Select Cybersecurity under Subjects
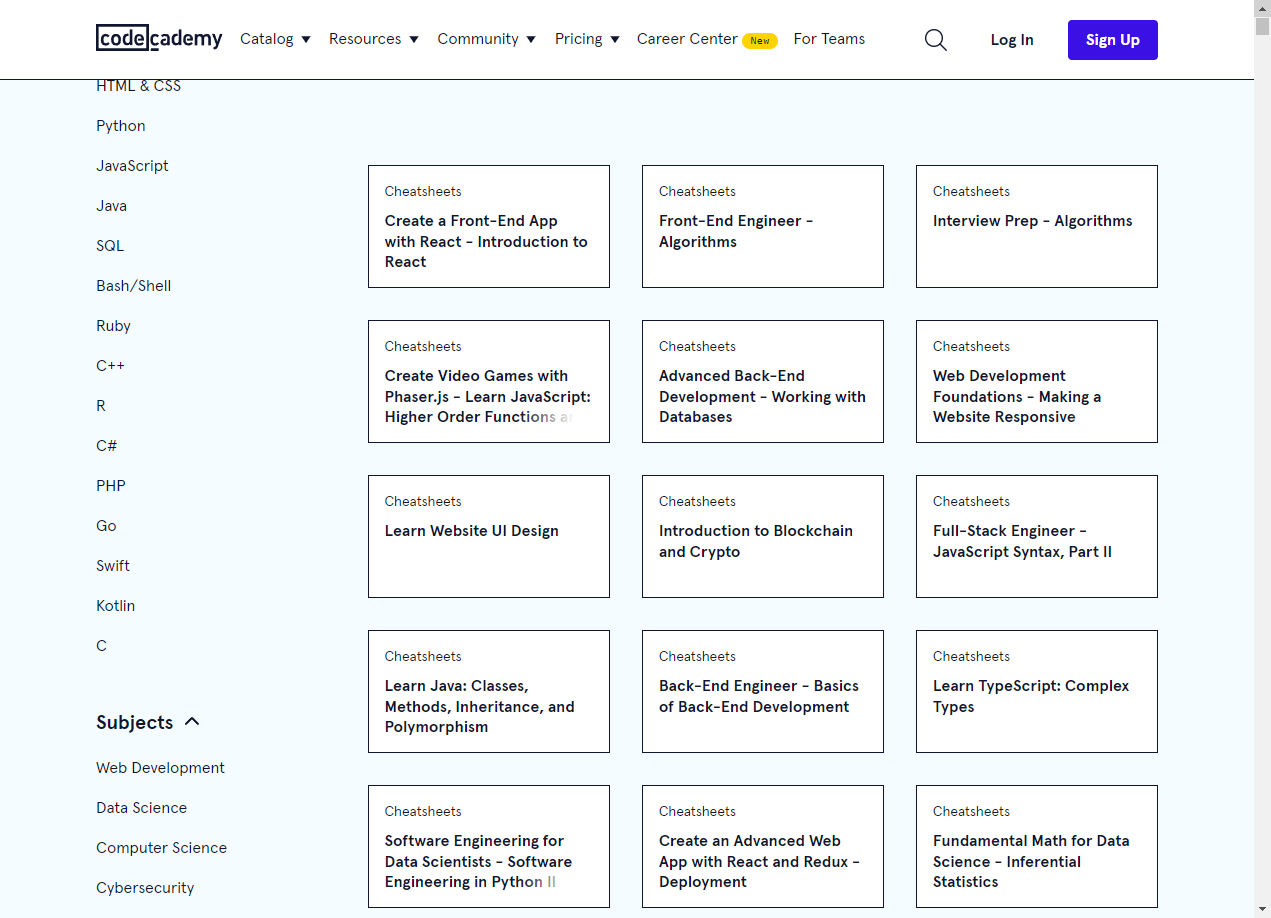 145,888
